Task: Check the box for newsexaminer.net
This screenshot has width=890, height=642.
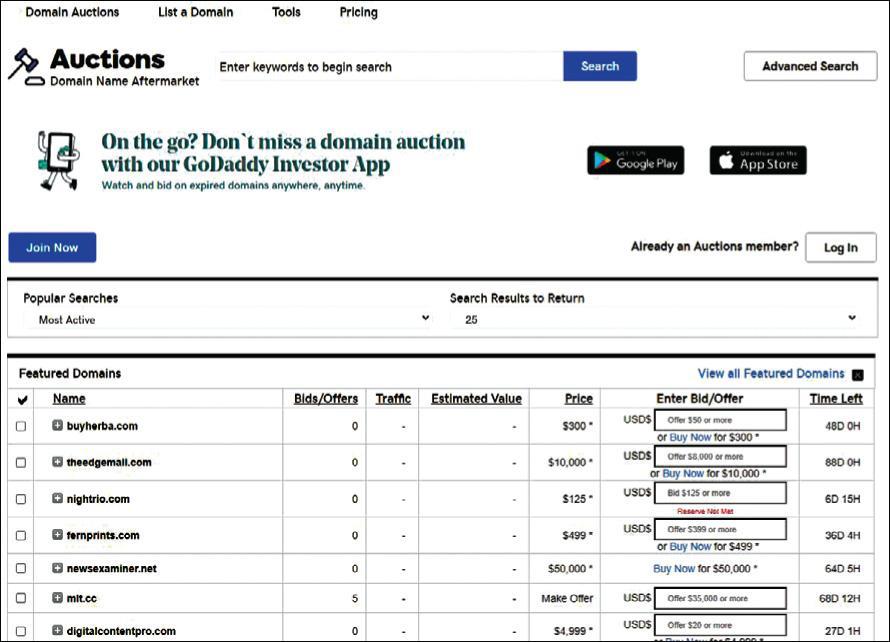Action: [22, 568]
